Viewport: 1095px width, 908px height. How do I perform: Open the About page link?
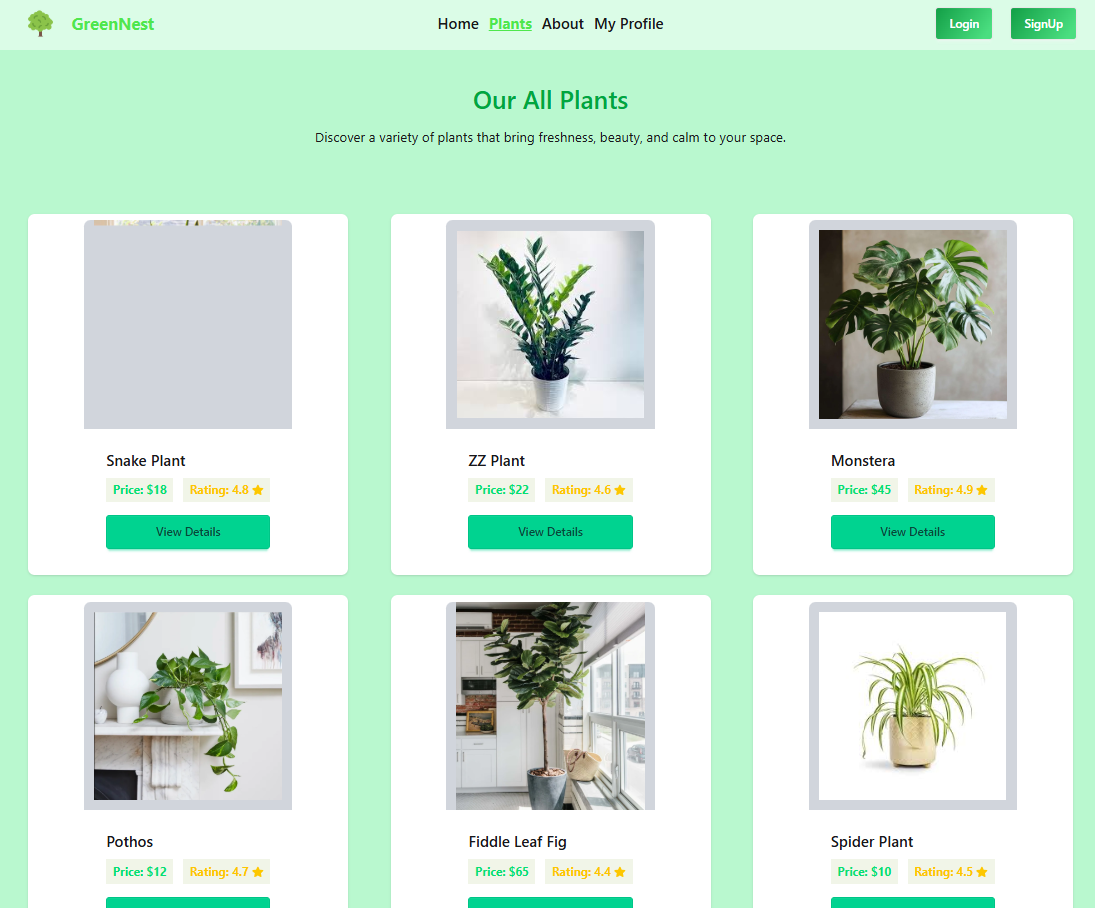pyautogui.click(x=563, y=24)
